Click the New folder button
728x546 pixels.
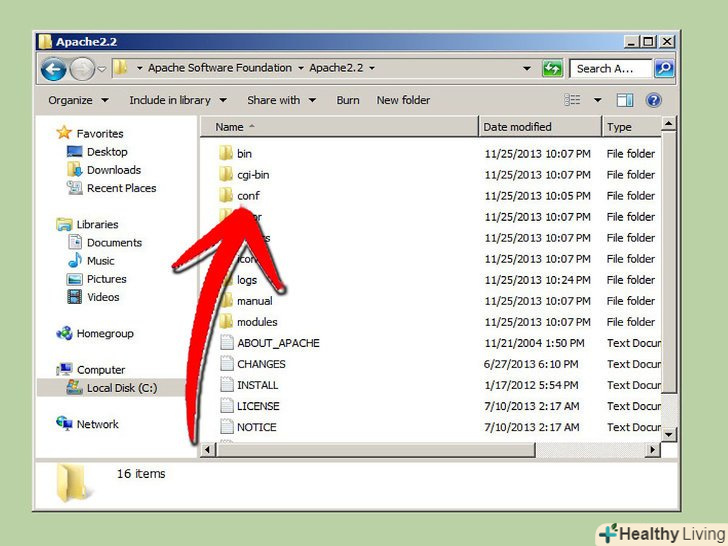pyautogui.click(x=403, y=100)
